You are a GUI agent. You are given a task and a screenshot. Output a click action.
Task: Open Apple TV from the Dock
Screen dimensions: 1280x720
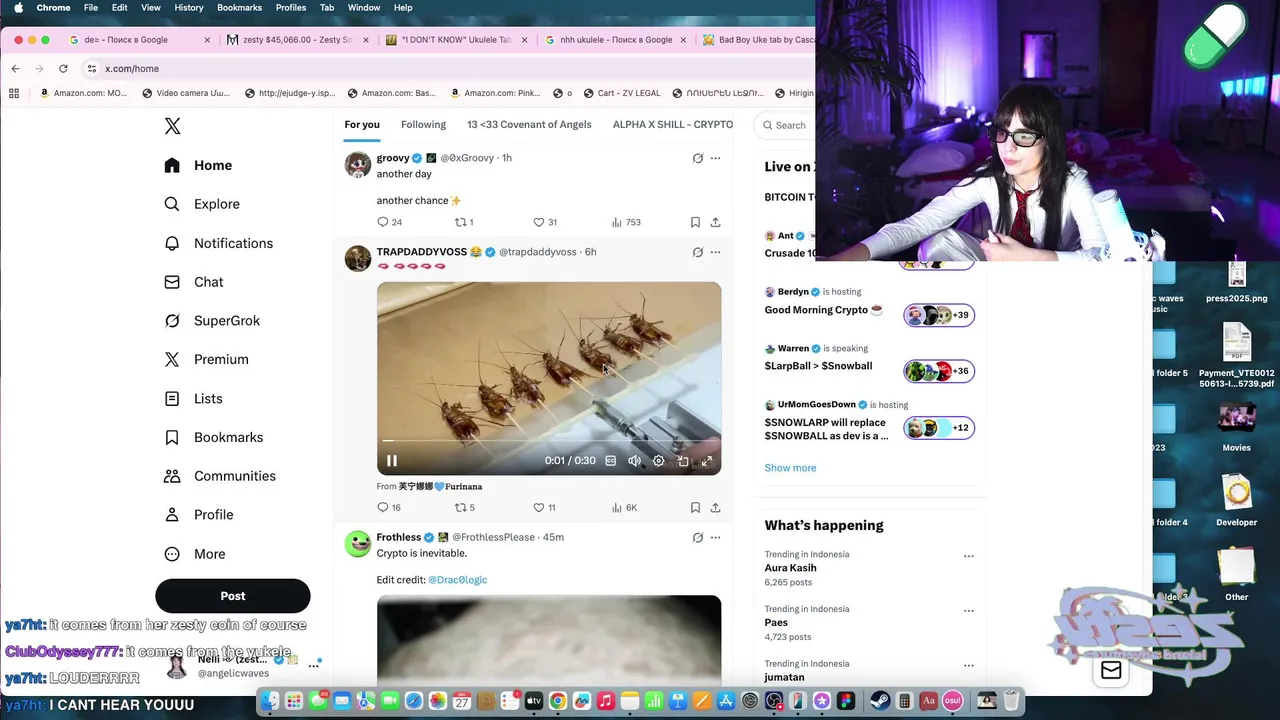pyautogui.click(x=533, y=701)
